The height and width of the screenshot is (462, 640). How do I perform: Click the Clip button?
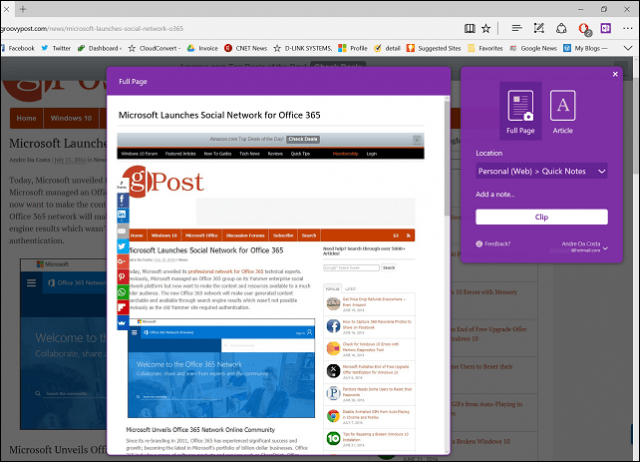541,217
